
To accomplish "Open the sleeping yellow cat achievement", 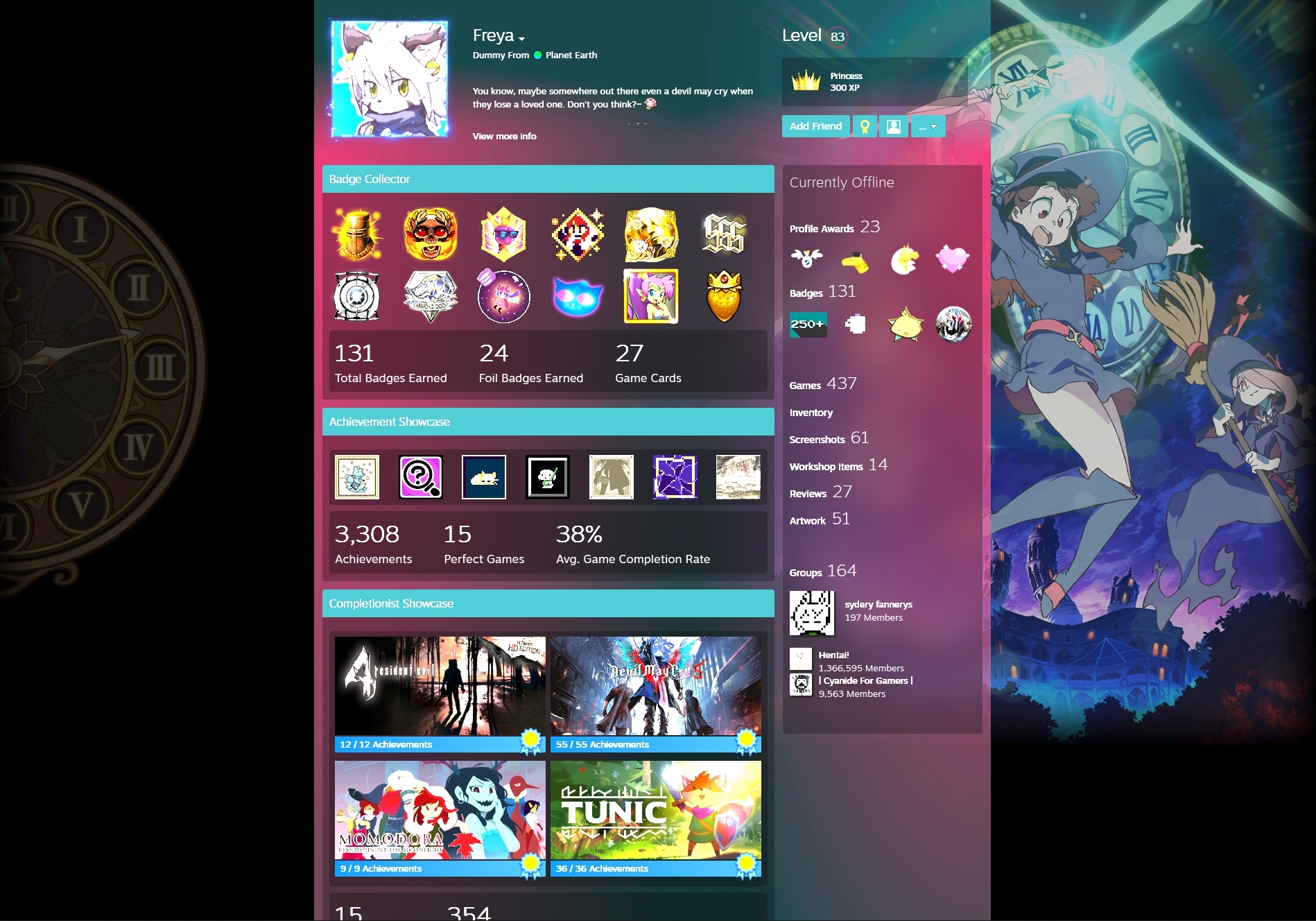I will pyautogui.click(x=484, y=477).
